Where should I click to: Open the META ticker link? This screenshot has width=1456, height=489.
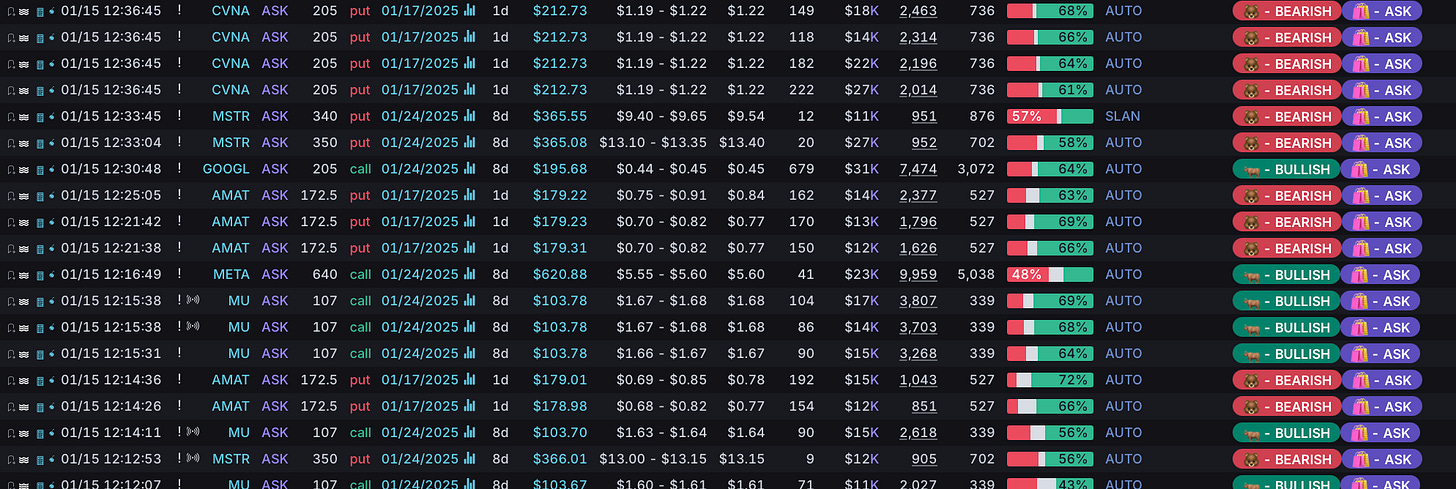click(231, 274)
